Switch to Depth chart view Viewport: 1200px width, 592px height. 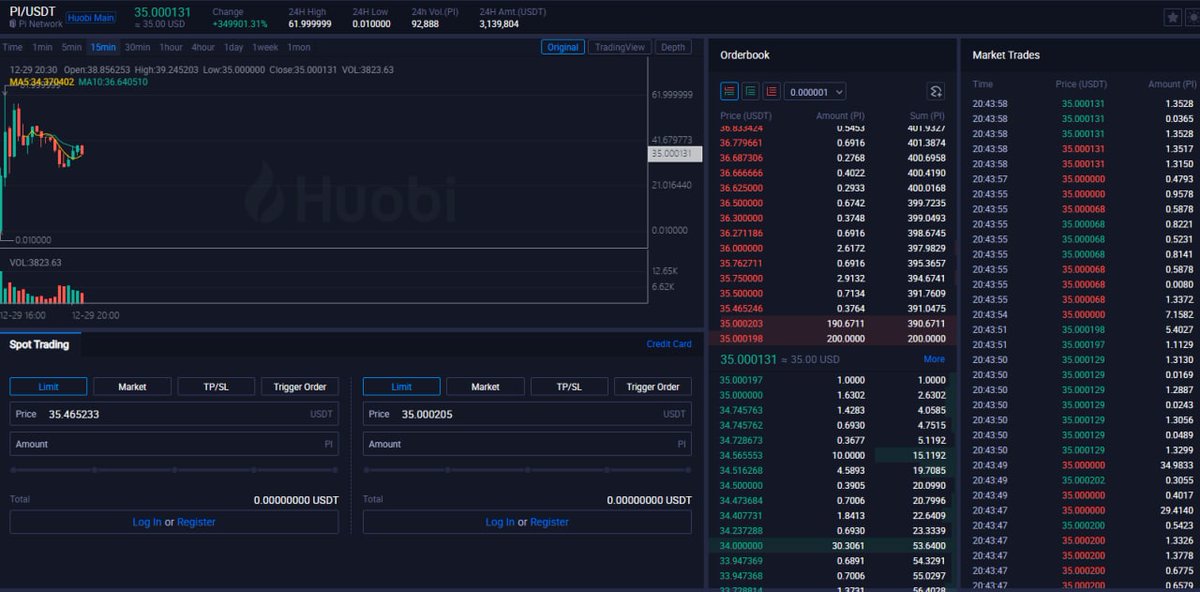tap(674, 47)
